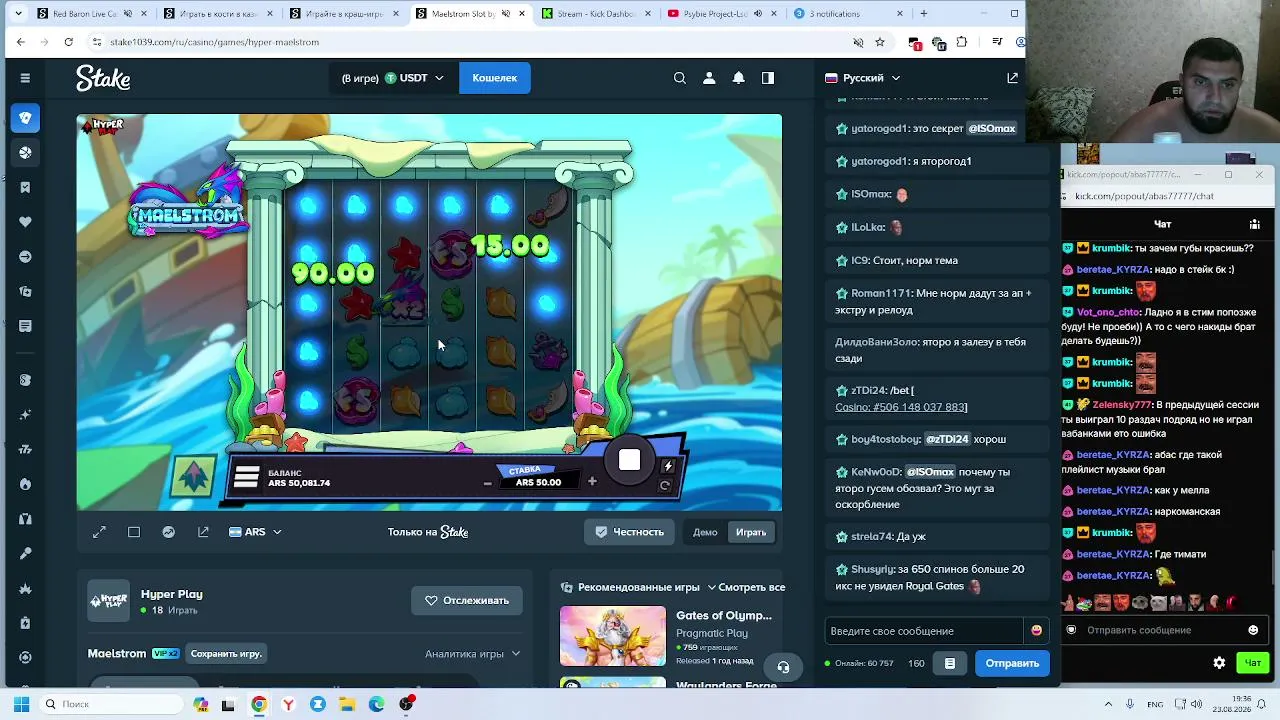Open Kick chat users list icon

click(1254, 224)
